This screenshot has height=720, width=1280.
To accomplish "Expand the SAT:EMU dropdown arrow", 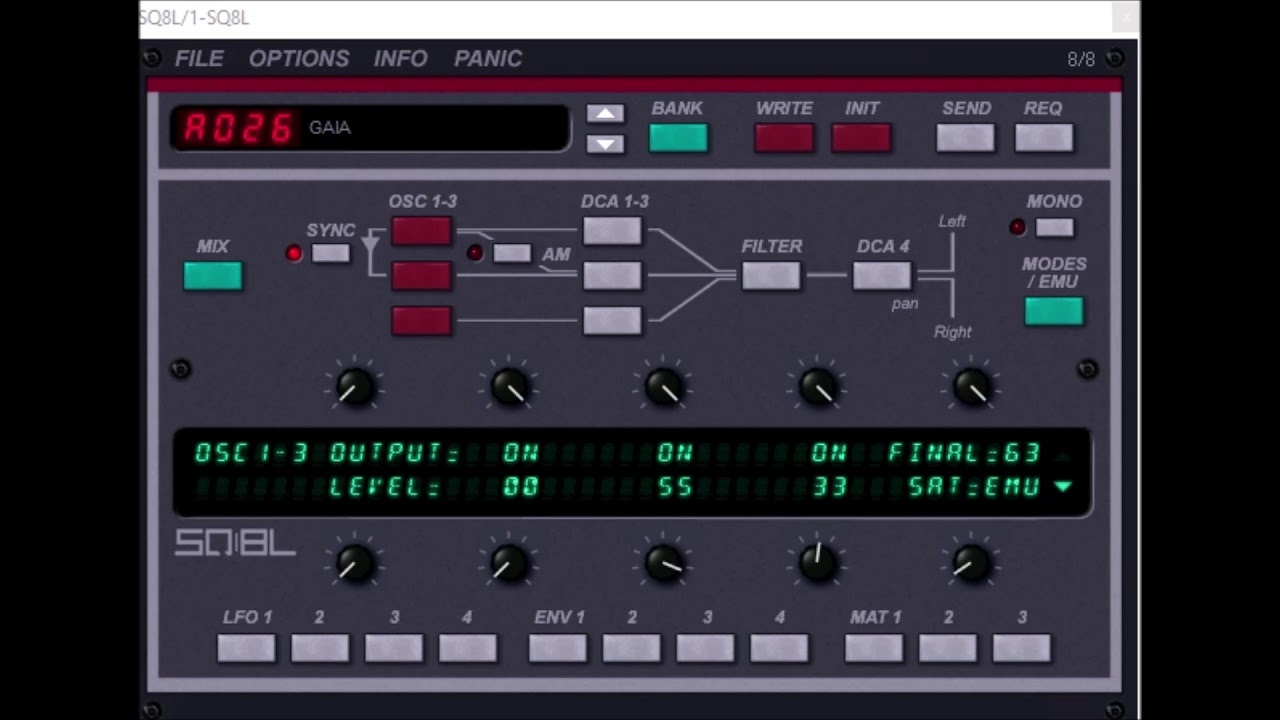I will (x=1063, y=487).
